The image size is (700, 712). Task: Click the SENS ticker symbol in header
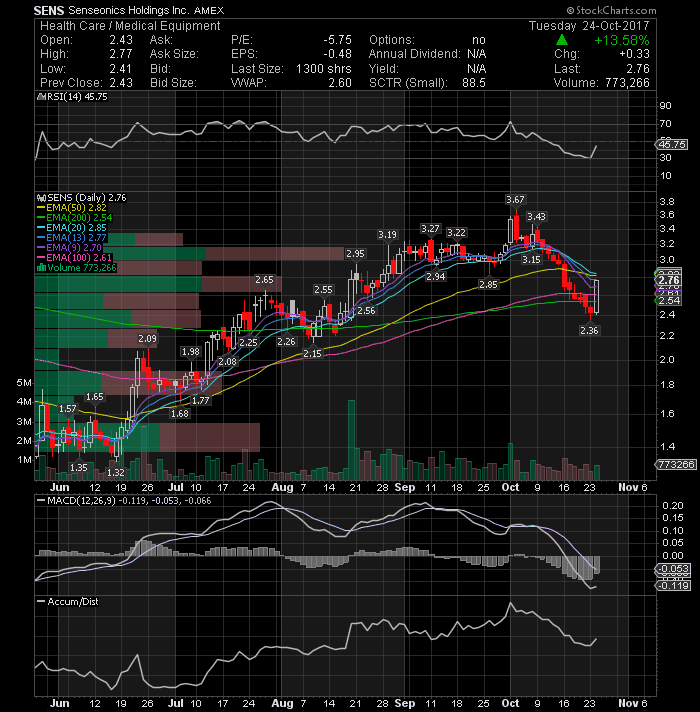pyautogui.click(x=49, y=10)
